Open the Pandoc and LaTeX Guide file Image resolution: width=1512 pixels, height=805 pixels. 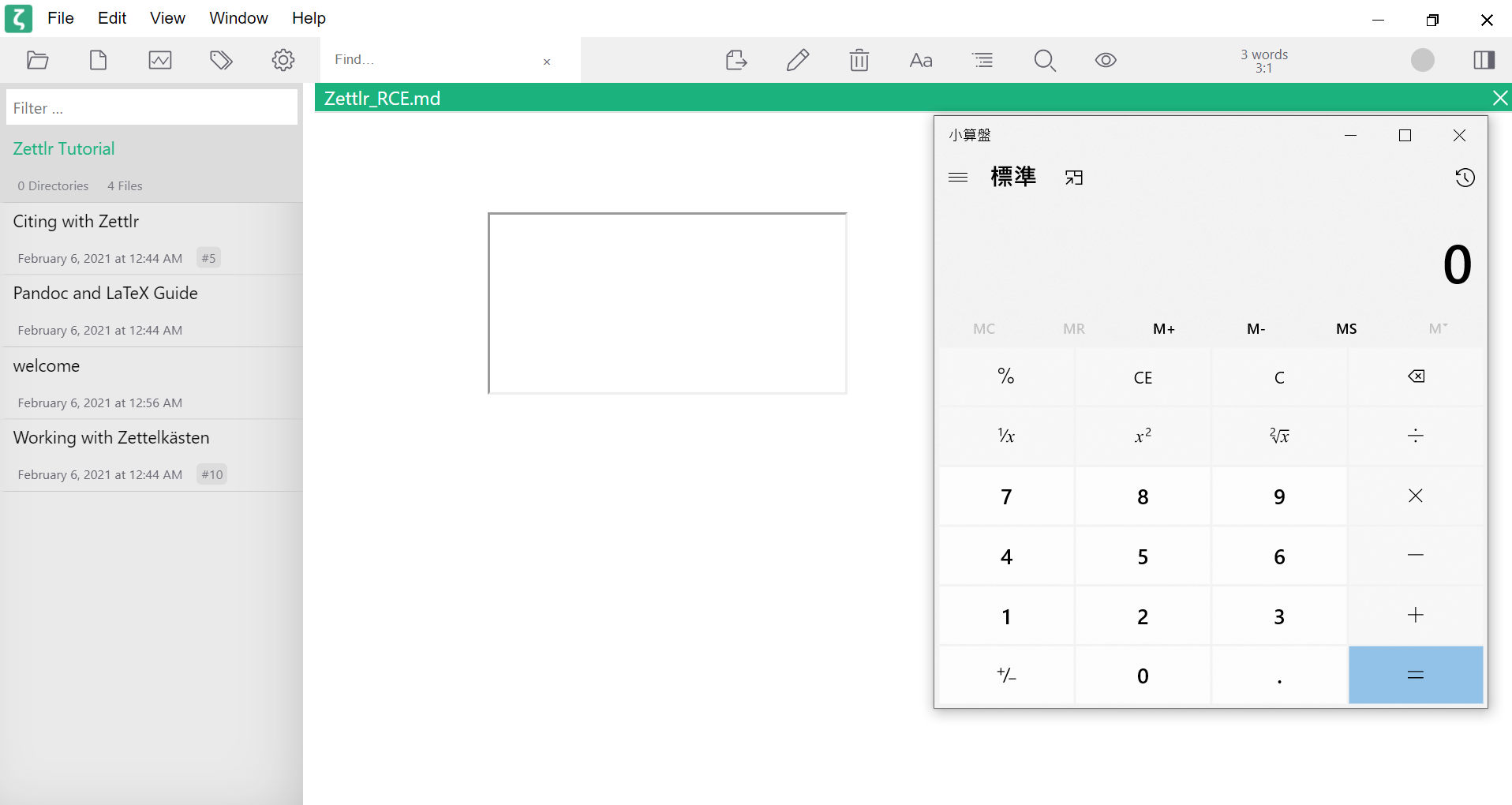[x=152, y=311]
